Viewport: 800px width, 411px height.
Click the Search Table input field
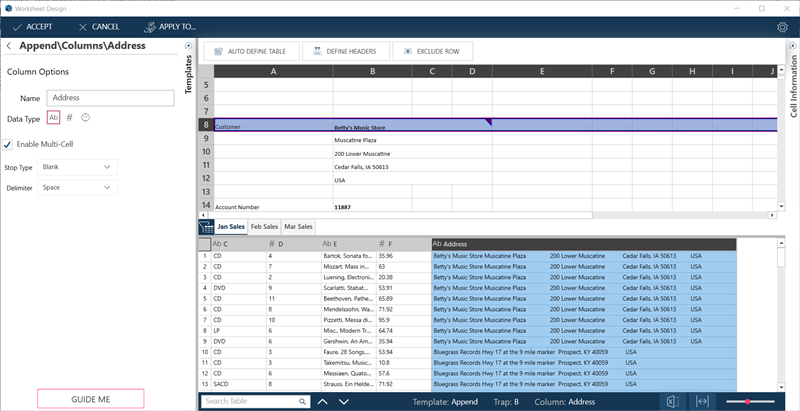pyautogui.click(x=250, y=401)
